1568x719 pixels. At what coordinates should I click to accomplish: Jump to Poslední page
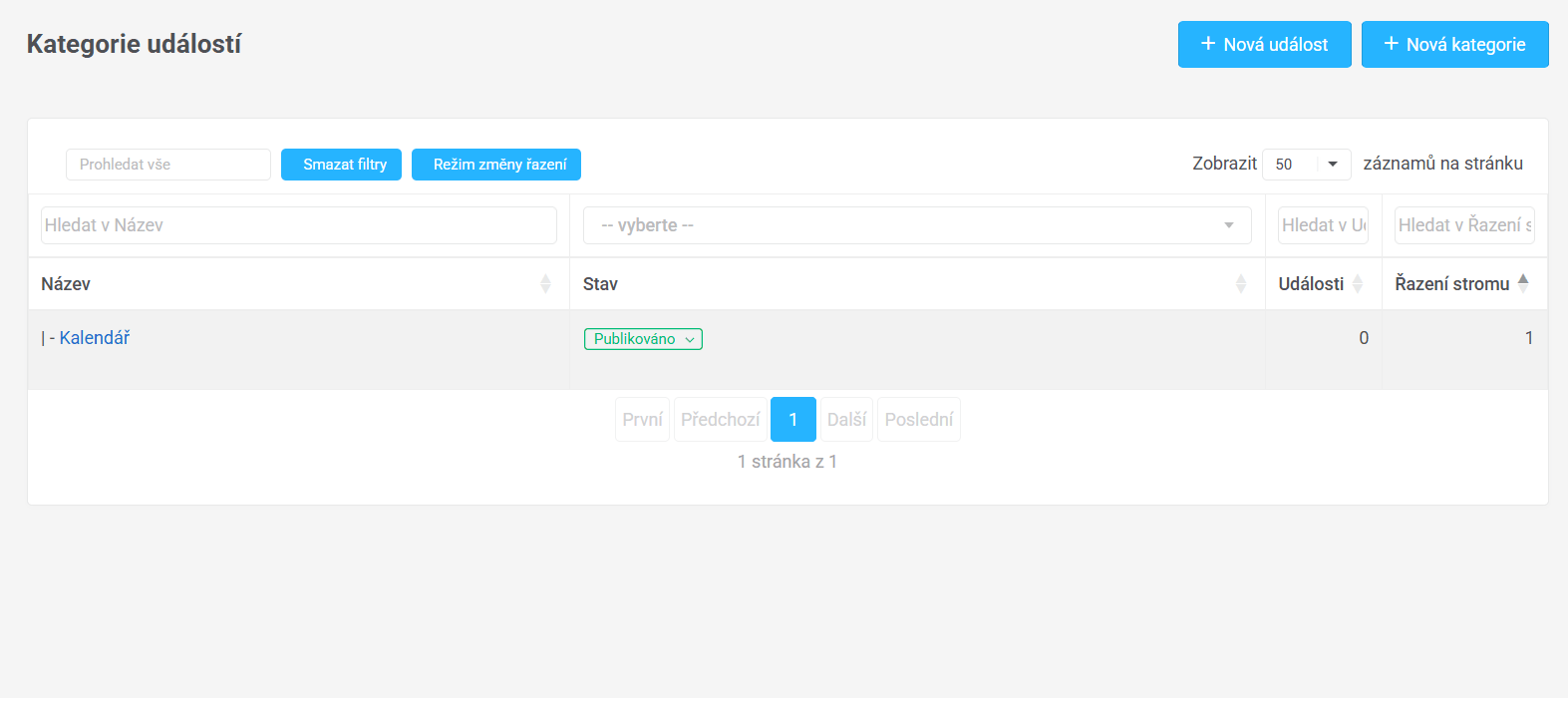(918, 420)
